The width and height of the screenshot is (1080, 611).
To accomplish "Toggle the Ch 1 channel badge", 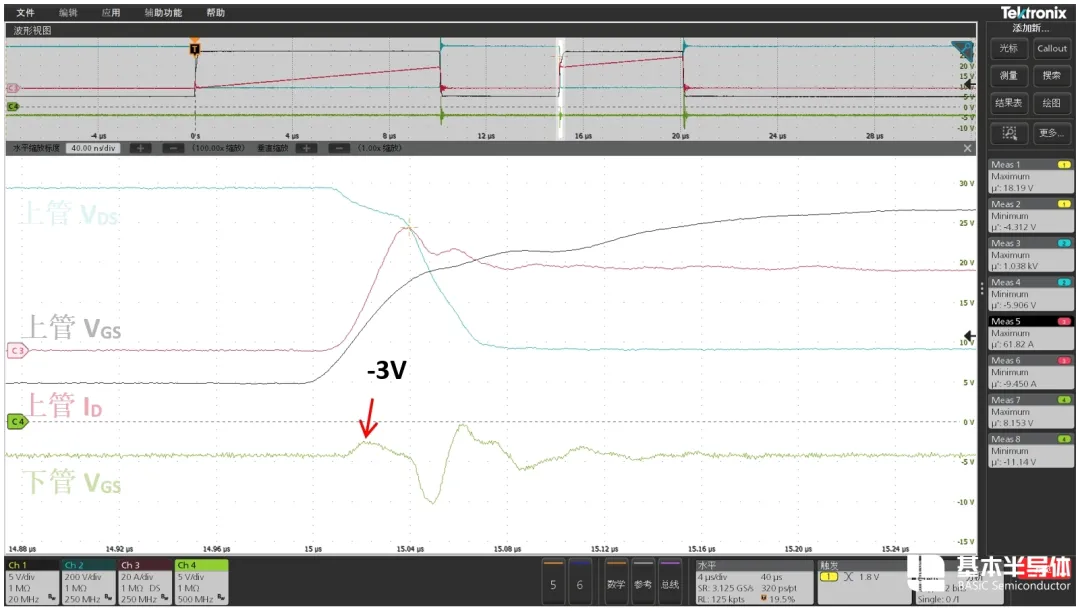I will (30, 581).
